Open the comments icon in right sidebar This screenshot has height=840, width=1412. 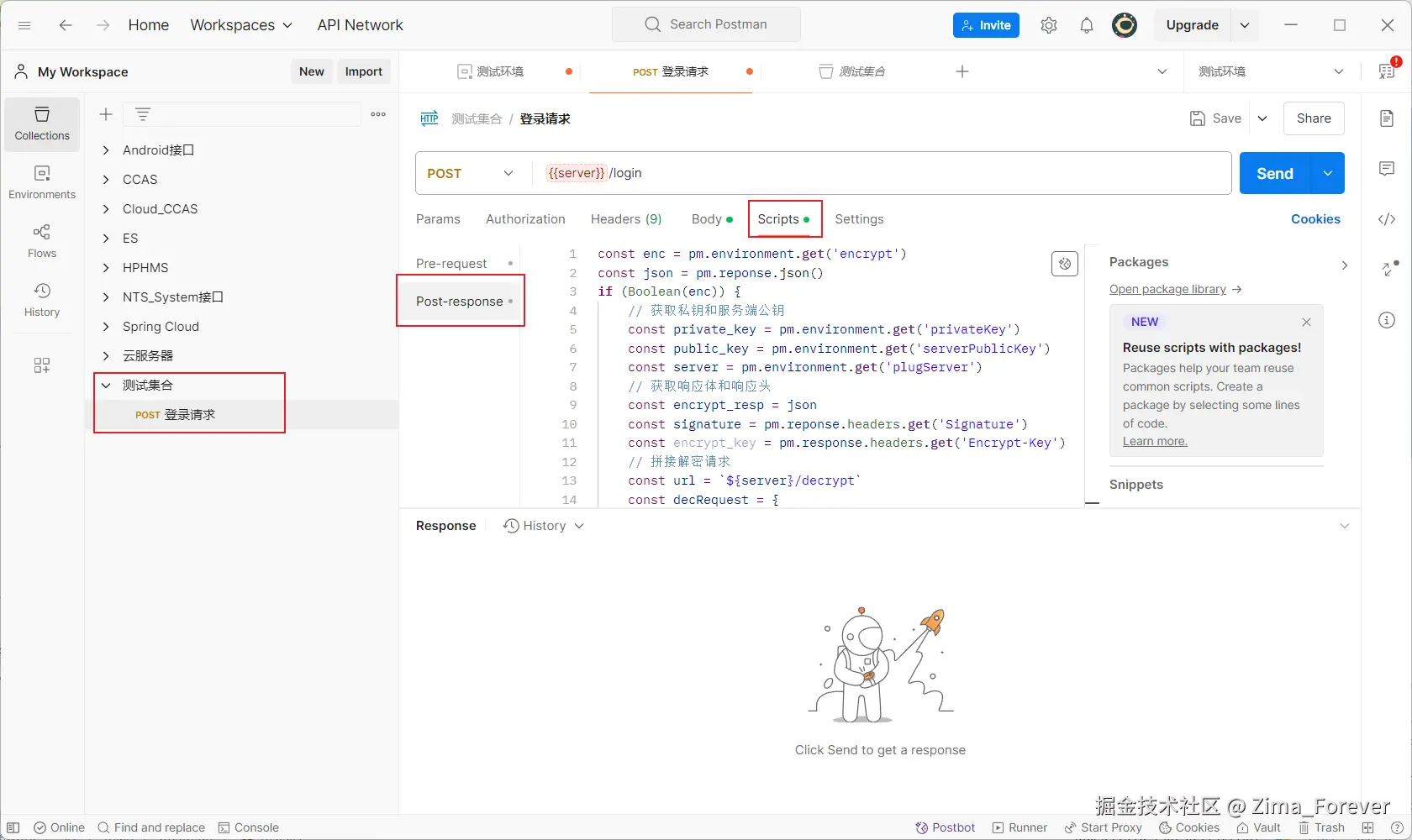1387,169
